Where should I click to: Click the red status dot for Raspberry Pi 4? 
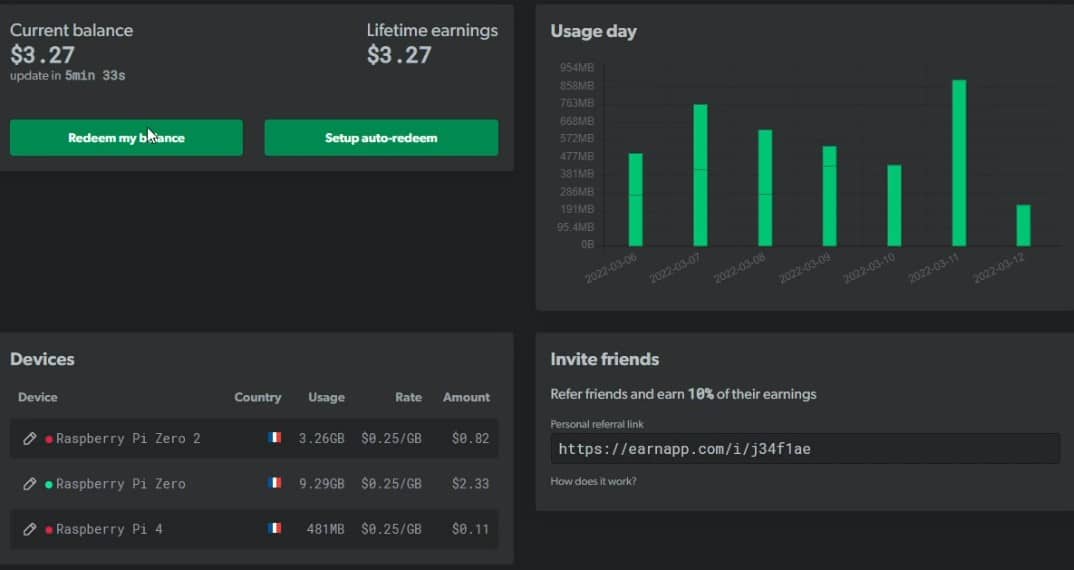(48, 529)
